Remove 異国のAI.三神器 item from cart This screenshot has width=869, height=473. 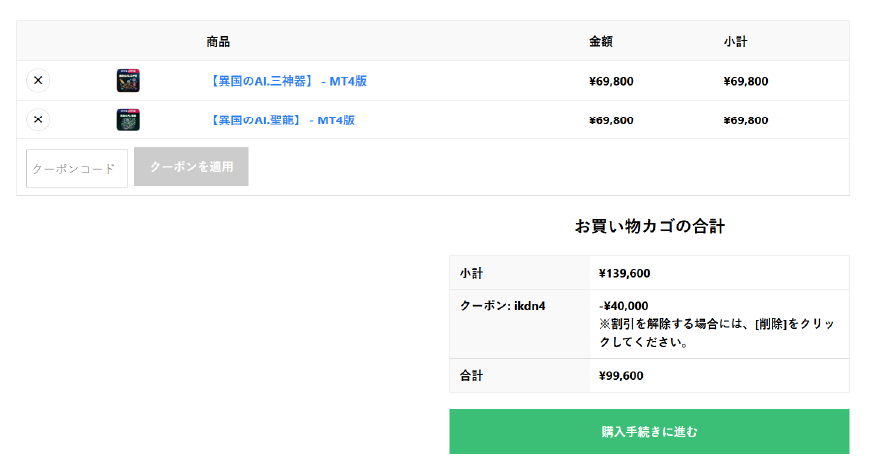point(38,80)
